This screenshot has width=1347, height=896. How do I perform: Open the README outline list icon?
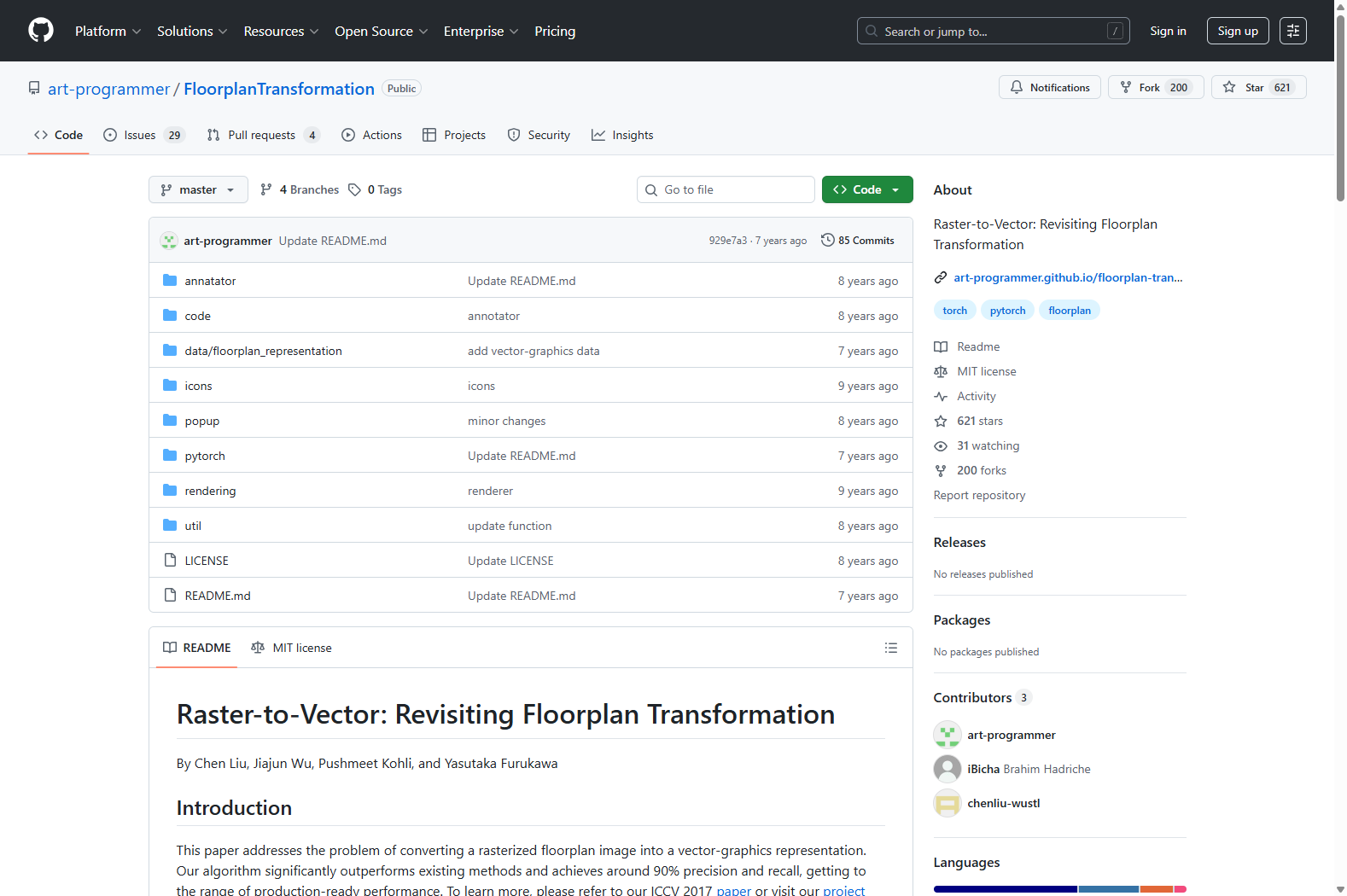coord(891,648)
